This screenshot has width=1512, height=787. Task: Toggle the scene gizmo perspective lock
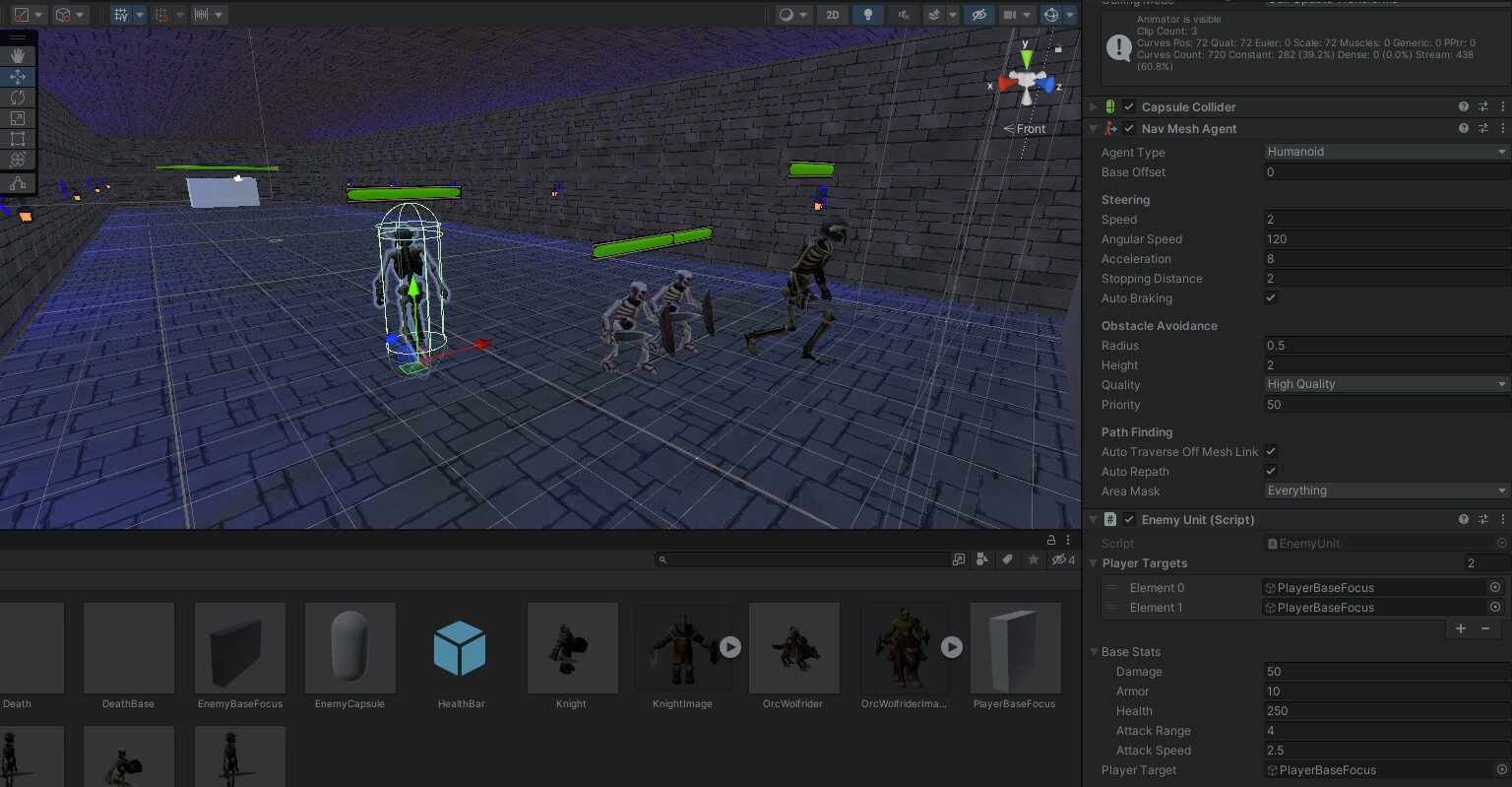tap(1058, 48)
